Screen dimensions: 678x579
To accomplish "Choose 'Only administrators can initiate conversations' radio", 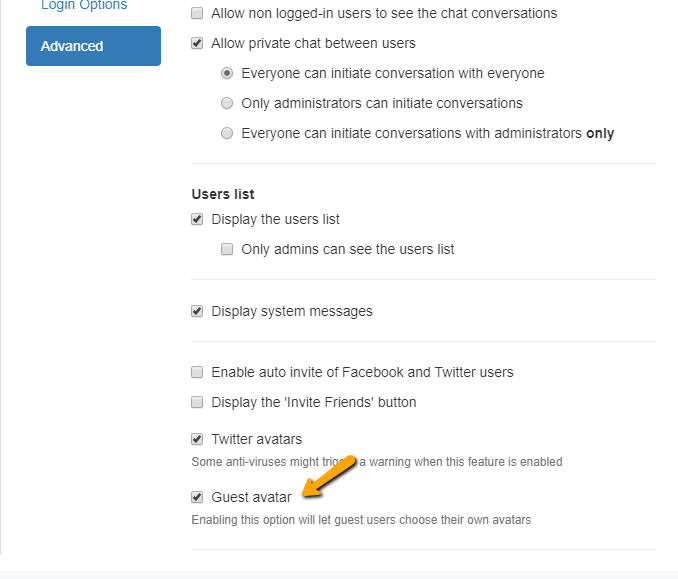I will 227,103.
